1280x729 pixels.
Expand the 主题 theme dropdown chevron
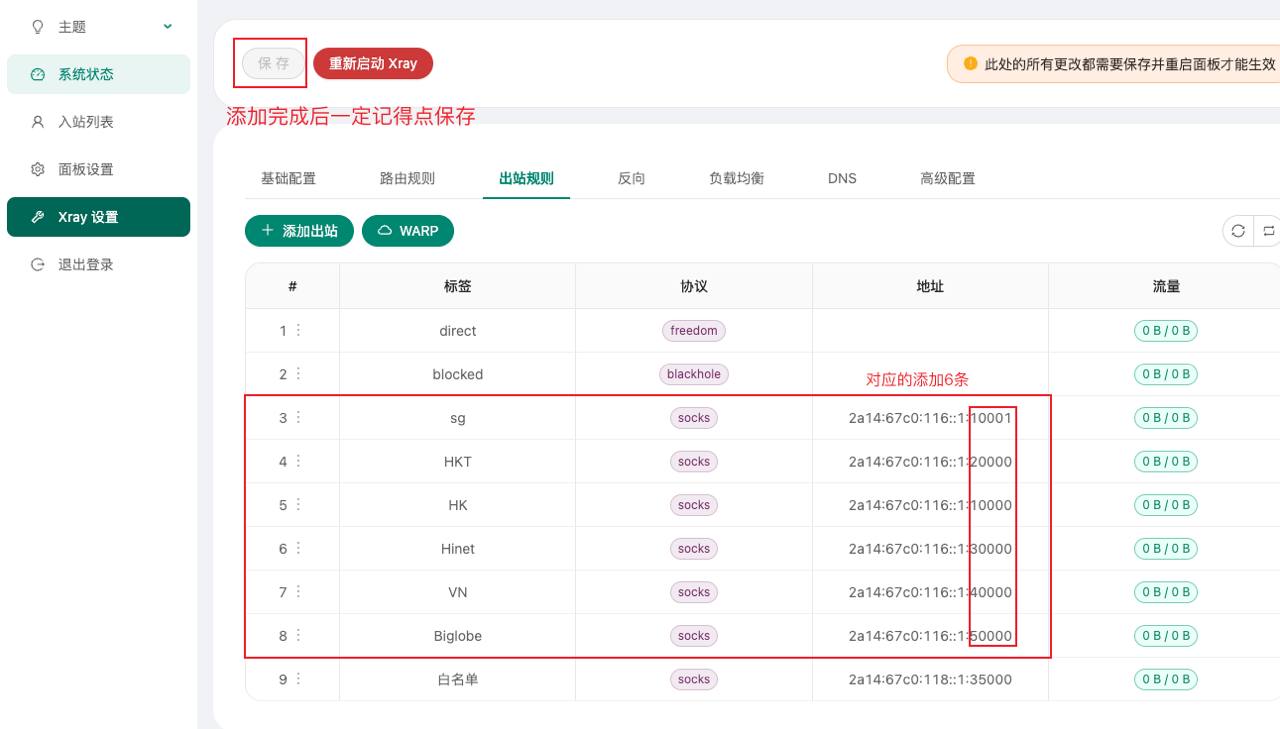coord(167,27)
